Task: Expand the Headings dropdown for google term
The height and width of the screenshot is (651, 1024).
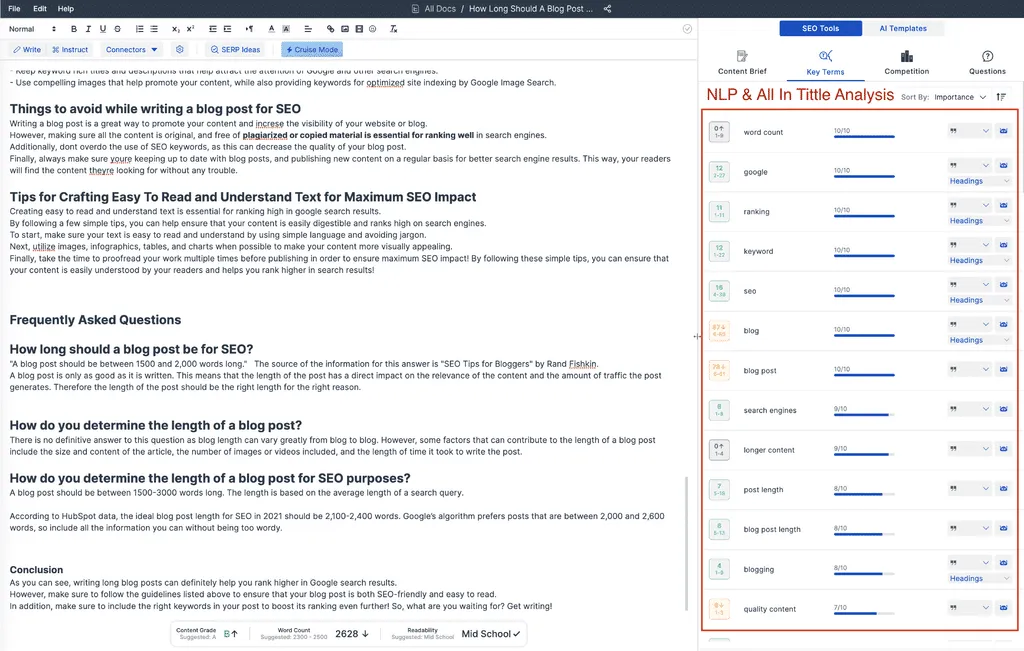Action: click(978, 181)
